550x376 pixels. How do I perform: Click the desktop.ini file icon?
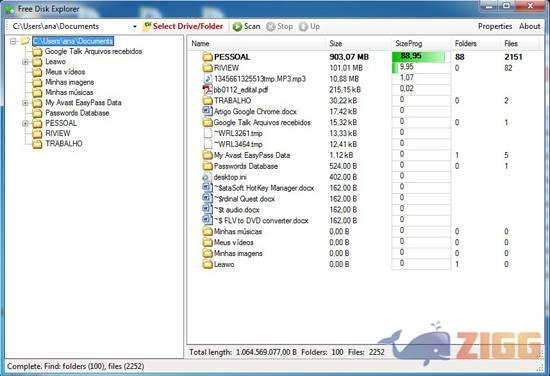pos(207,177)
